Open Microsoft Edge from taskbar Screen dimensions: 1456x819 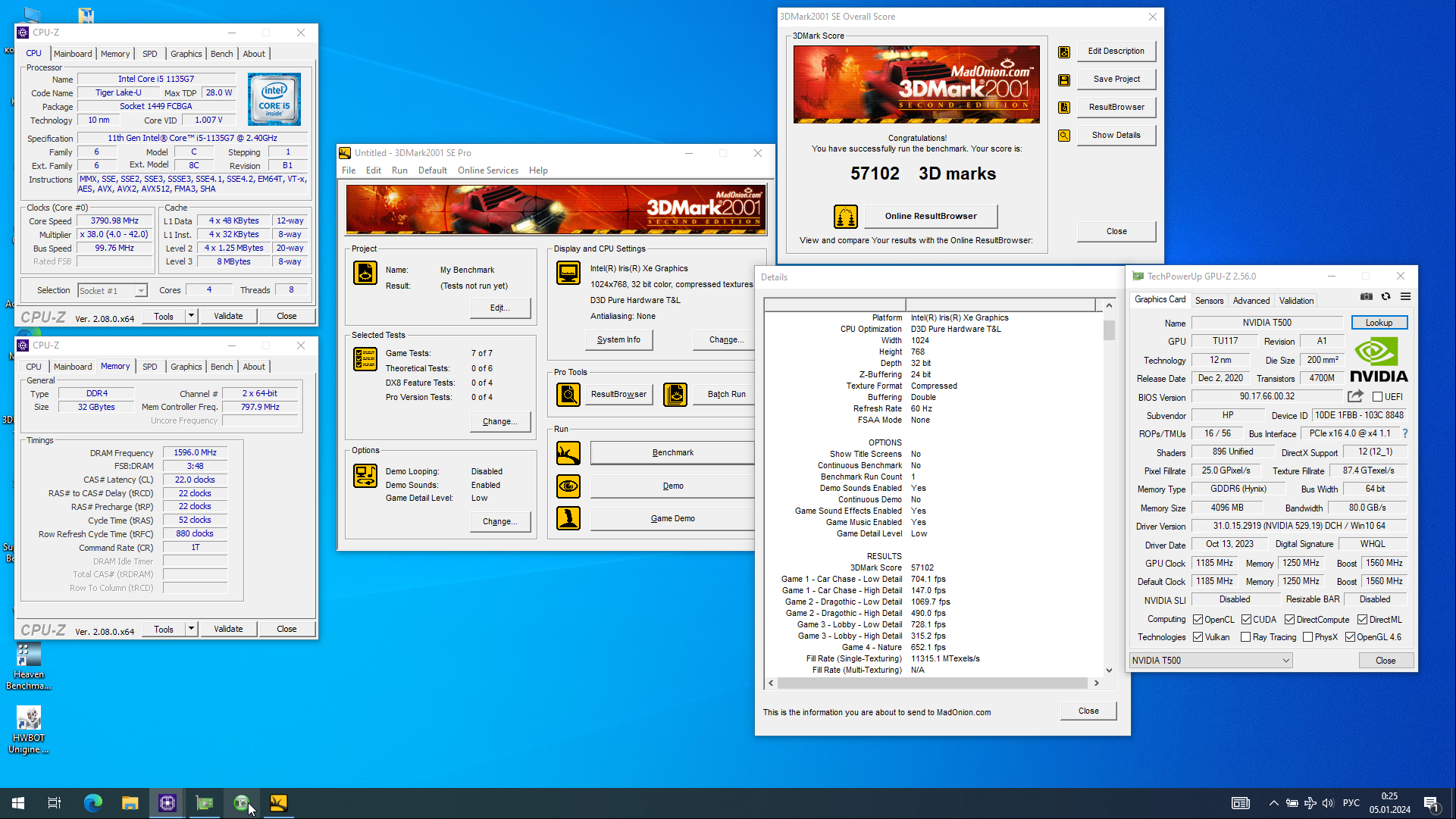(x=92, y=803)
